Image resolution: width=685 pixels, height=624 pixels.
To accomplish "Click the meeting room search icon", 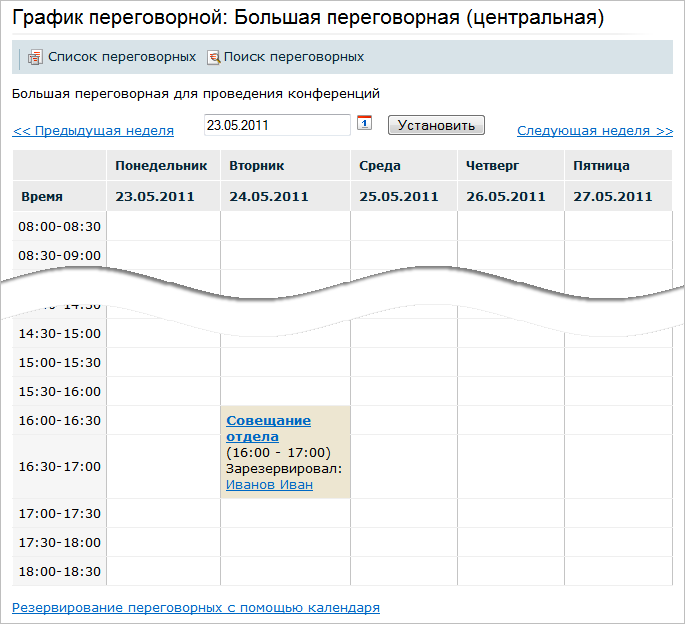I will (213, 58).
